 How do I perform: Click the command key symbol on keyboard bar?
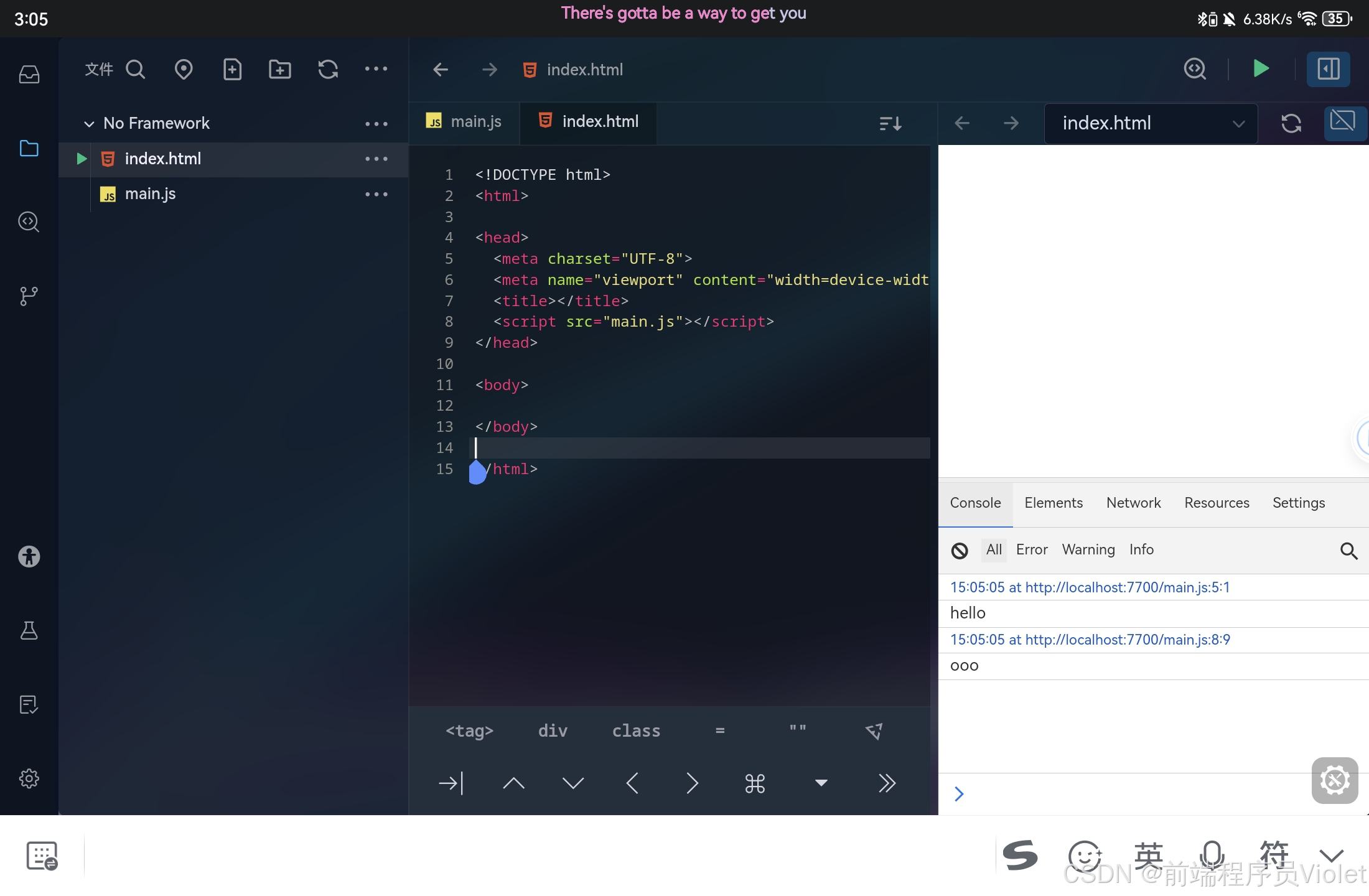tap(755, 783)
